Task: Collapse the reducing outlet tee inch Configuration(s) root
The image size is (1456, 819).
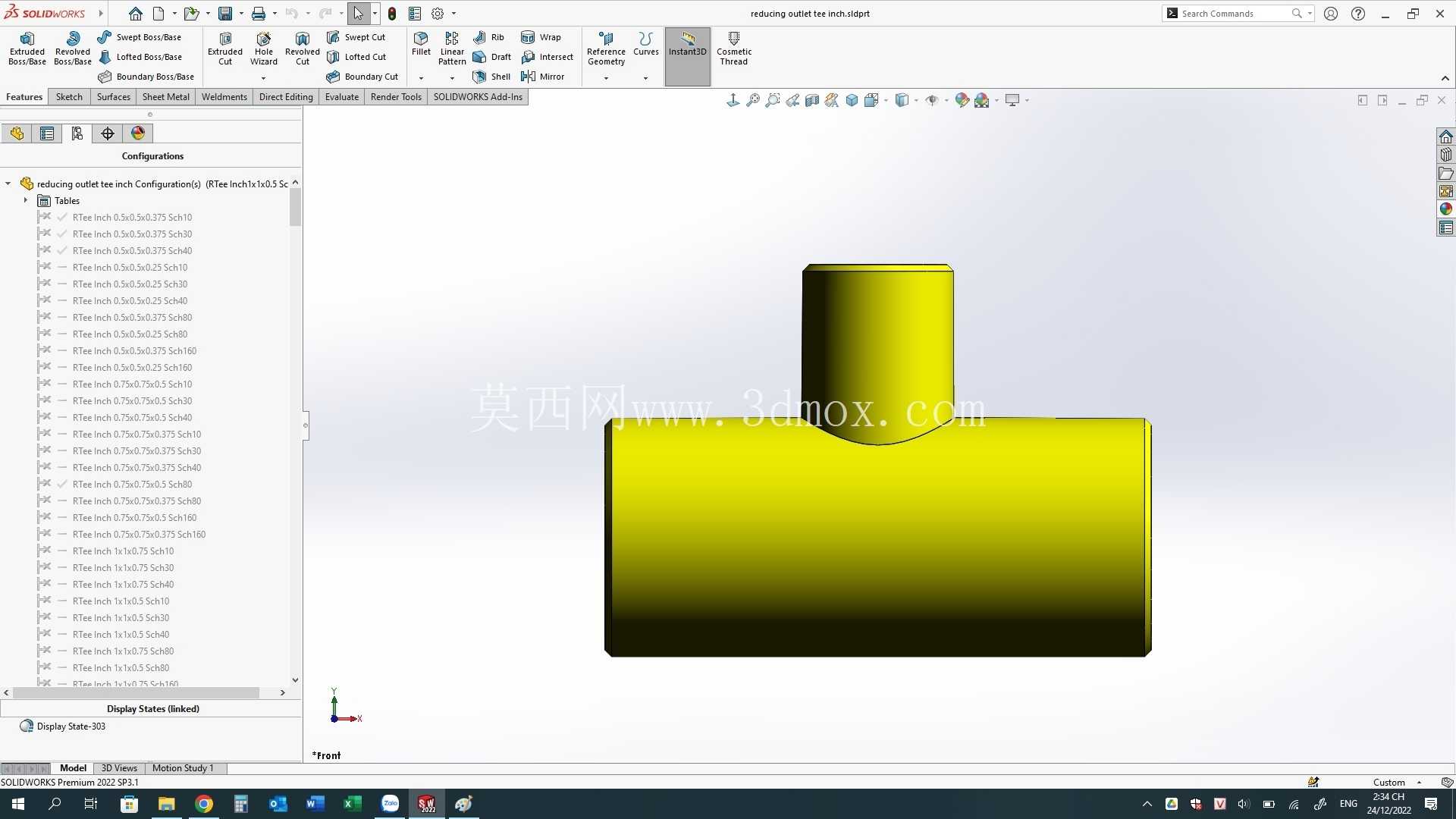Action: [x=8, y=184]
